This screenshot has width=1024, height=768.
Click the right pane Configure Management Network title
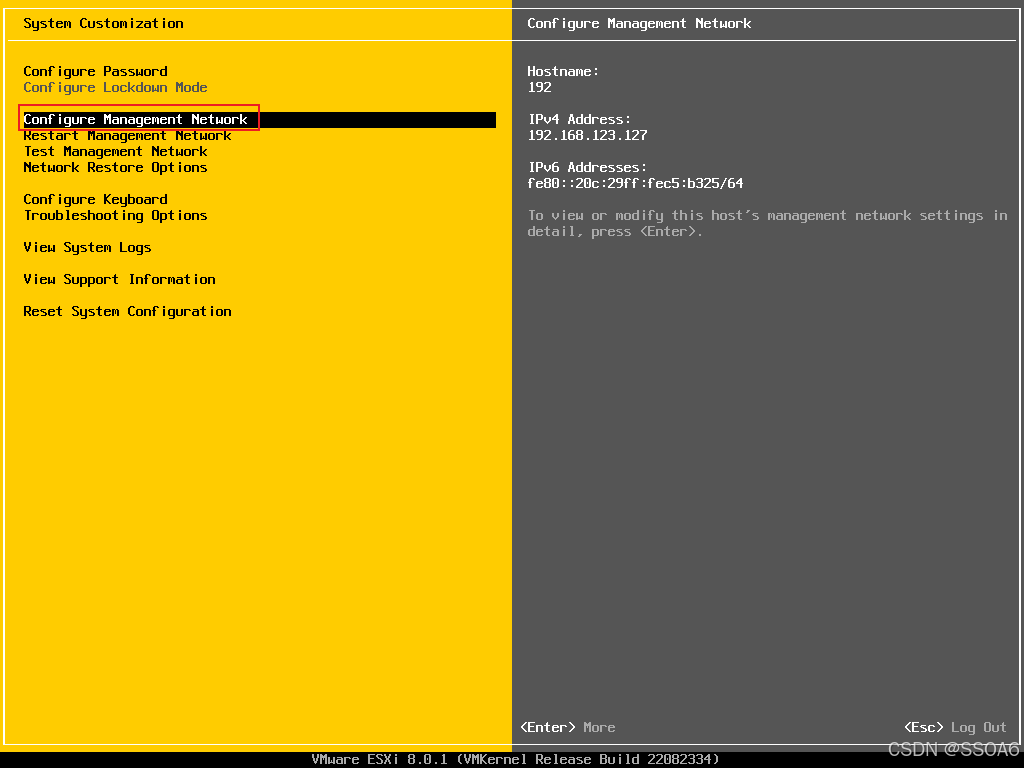(x=639, y=24)
